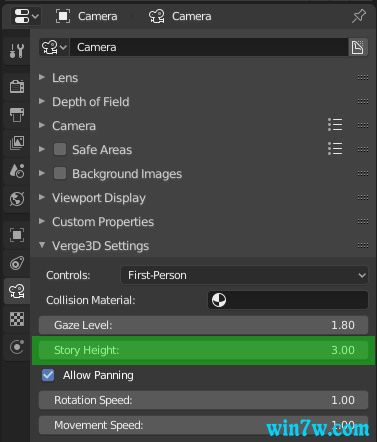Open the Tool properties tab
This screenshot has height=442, width=377.
coord(17,51)
